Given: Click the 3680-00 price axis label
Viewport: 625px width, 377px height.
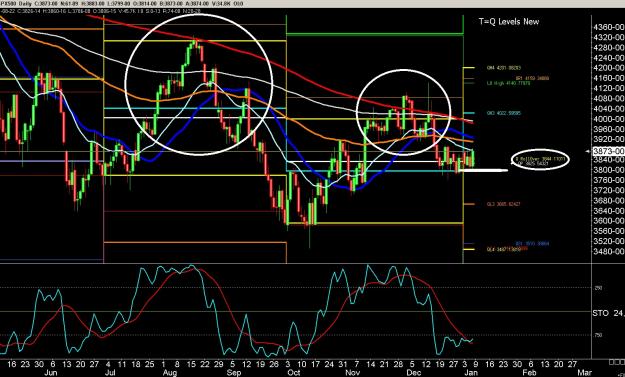Looking at the screenshot, I should coord(608,200).
